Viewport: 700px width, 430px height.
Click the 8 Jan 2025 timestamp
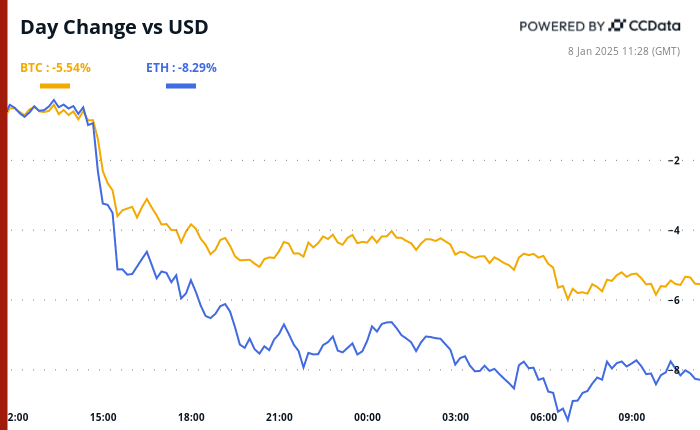pyautogui.click(x=634, y=50)
